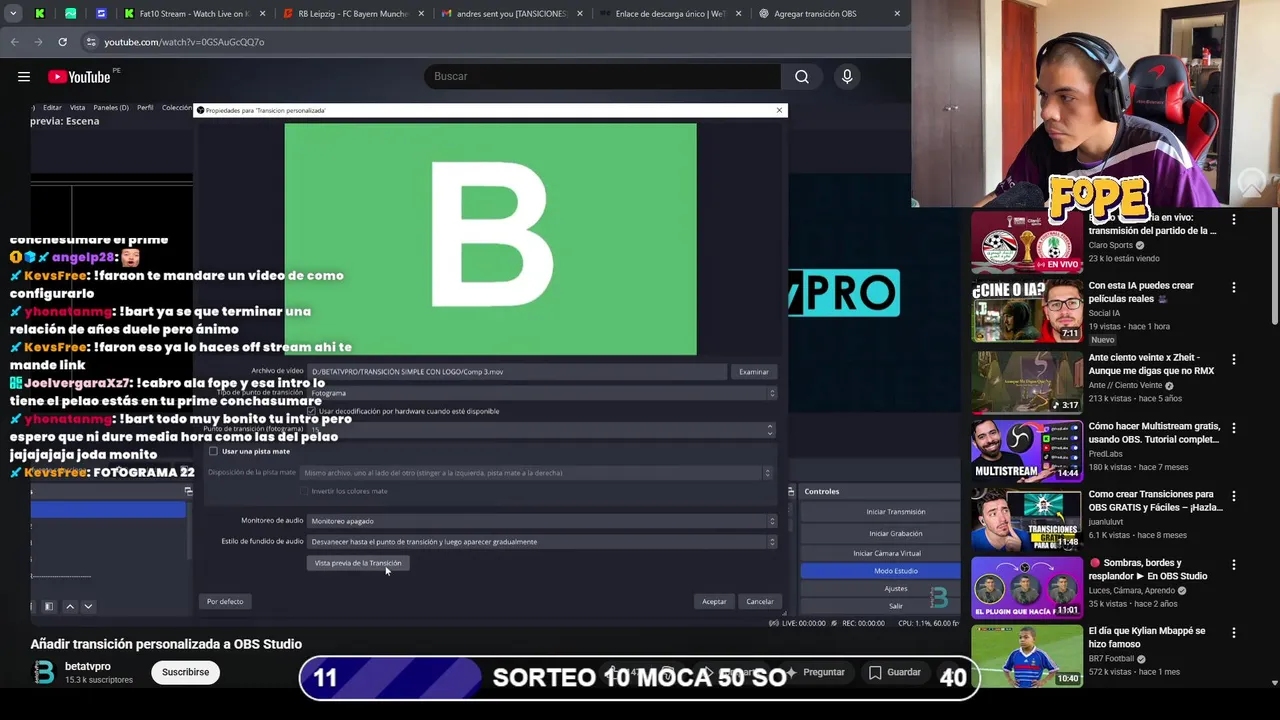Click the Por defecto button
1280x720 pixels.
click(225, 602)
